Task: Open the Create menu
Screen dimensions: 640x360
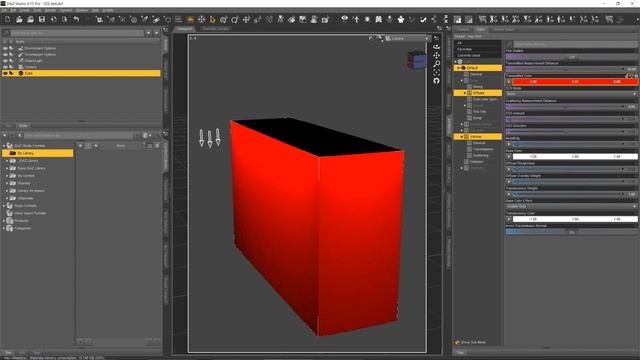Action: coord(25,10)
